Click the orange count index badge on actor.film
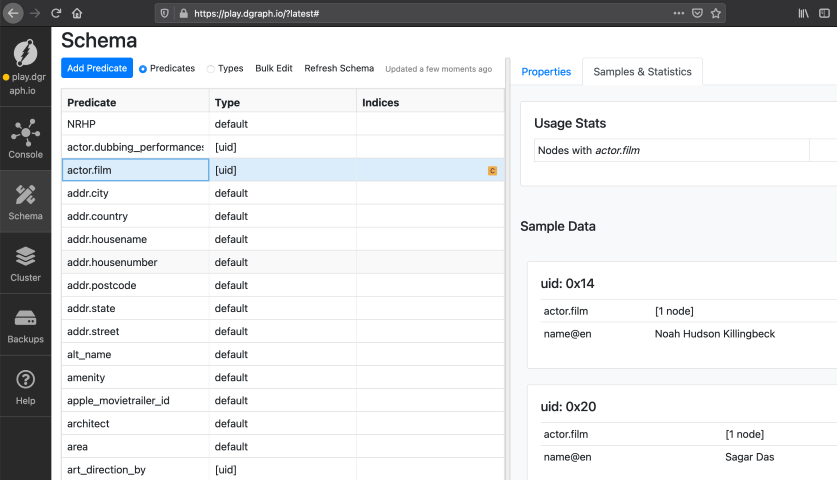The height and width of the screenshot is (480, 837). point(492,171)
